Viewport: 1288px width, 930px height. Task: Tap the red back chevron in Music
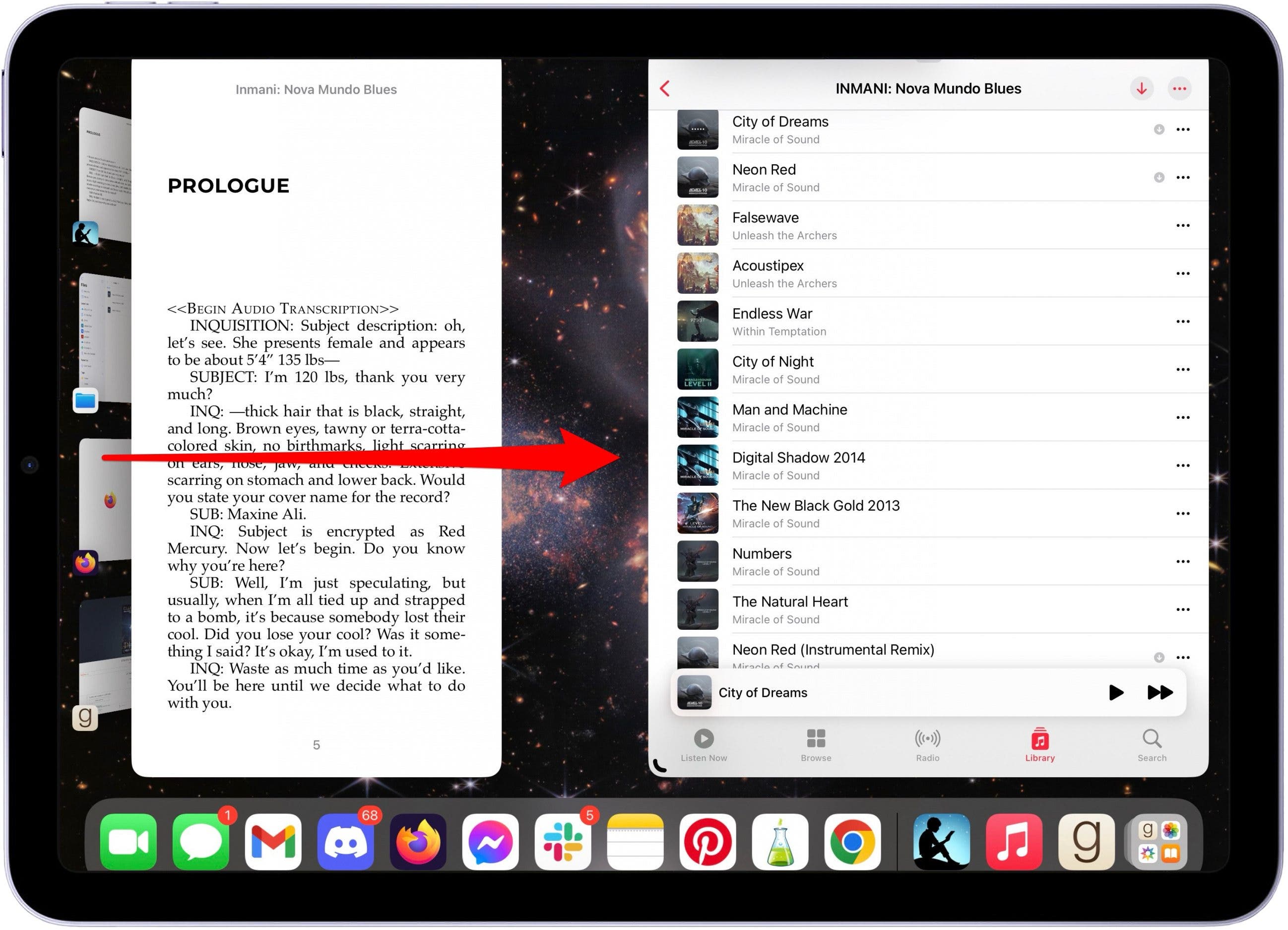(665, 89)
